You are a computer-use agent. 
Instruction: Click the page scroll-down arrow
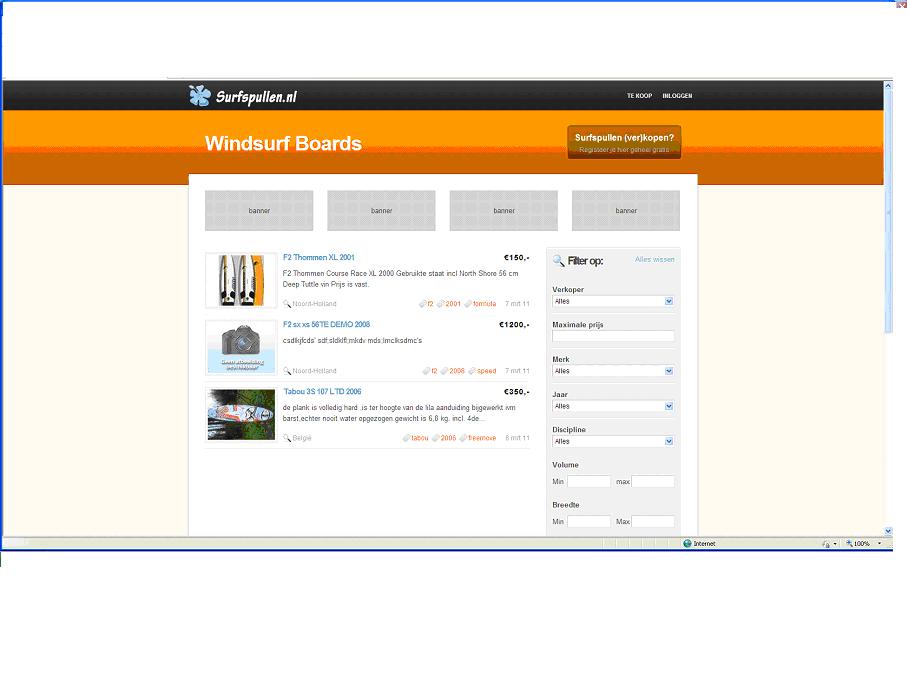pyautogui.click(x=888, y=531)
